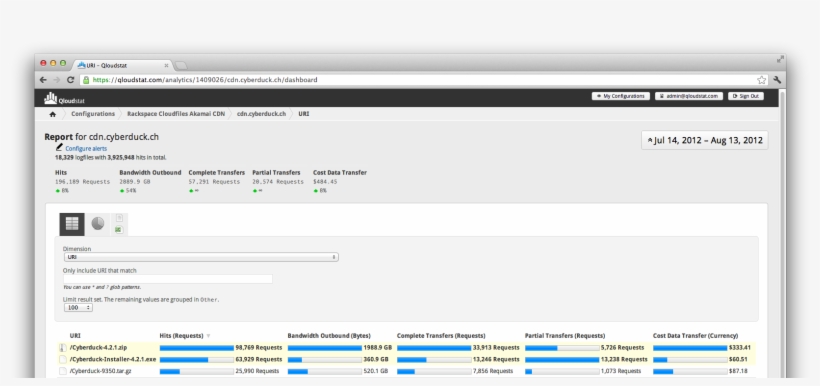
Task: Click Complete Transfers (Requests) column header
Action: [441, 336]
